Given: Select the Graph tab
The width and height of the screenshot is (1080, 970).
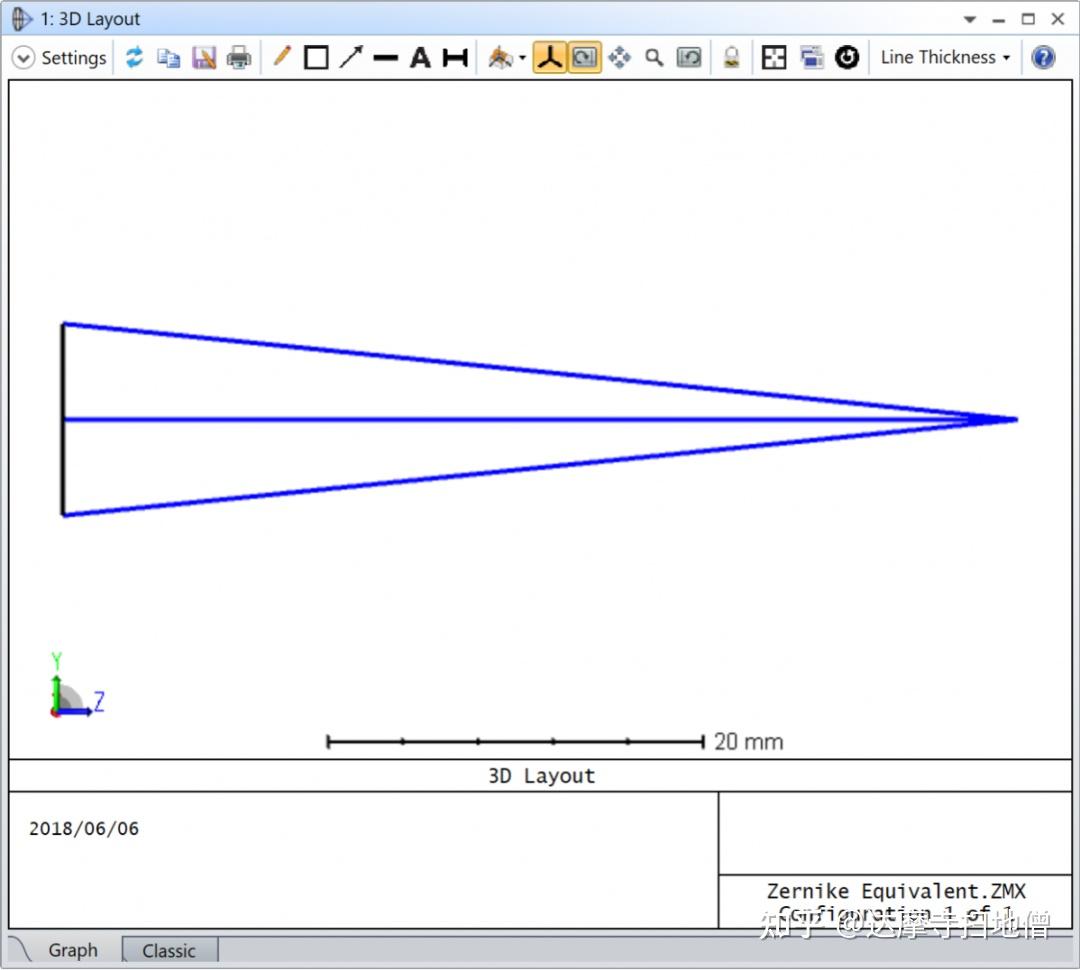Looking at the screenshot, I should coord(72,950).
